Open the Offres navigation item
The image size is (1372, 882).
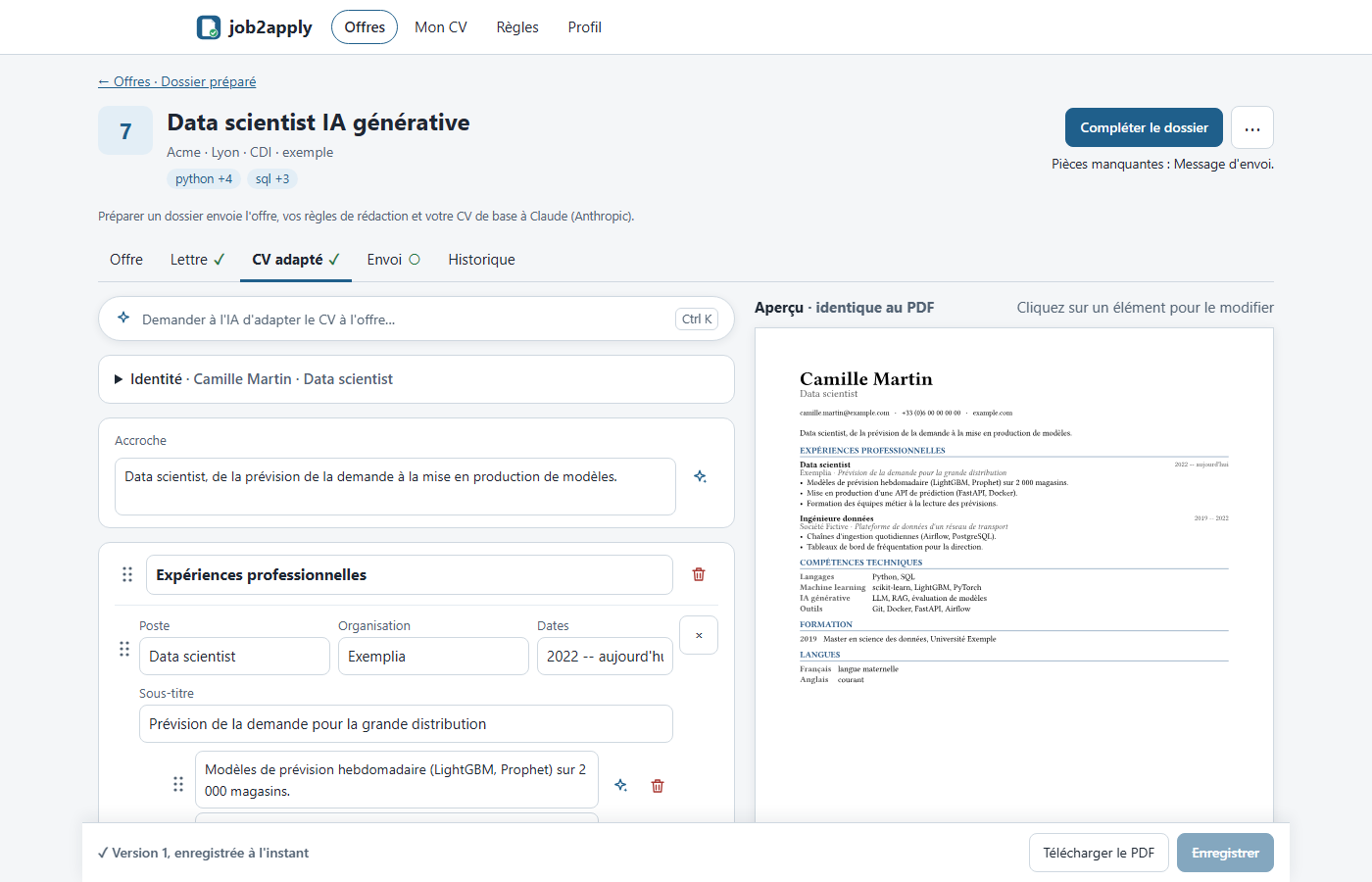[365, 27]
